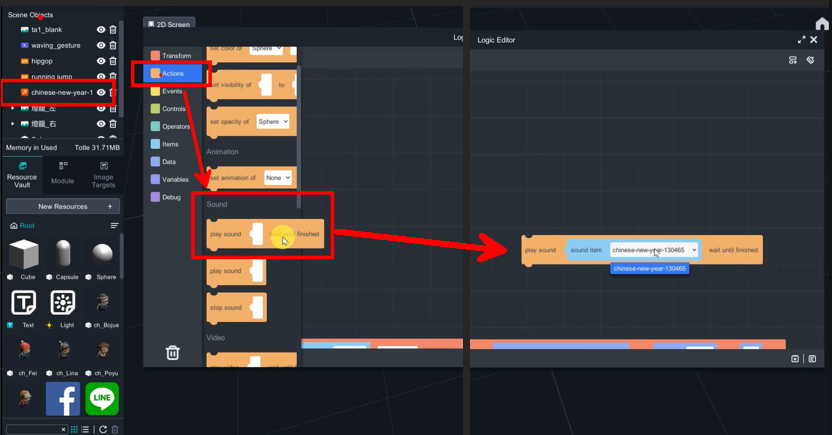Select the Variables block category

coord(175,180)
